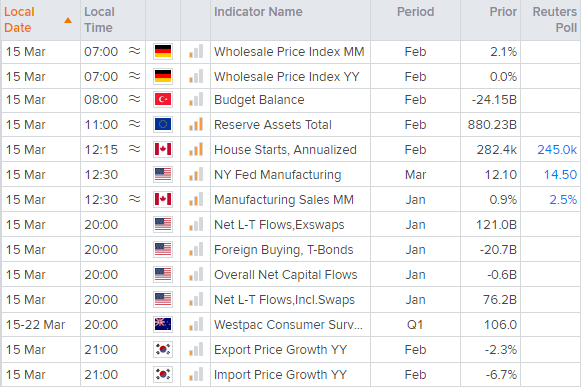Click the Turkey flag on Budget Balance row
This screenshot has height=387, width=581.
[x=163, y=100]
